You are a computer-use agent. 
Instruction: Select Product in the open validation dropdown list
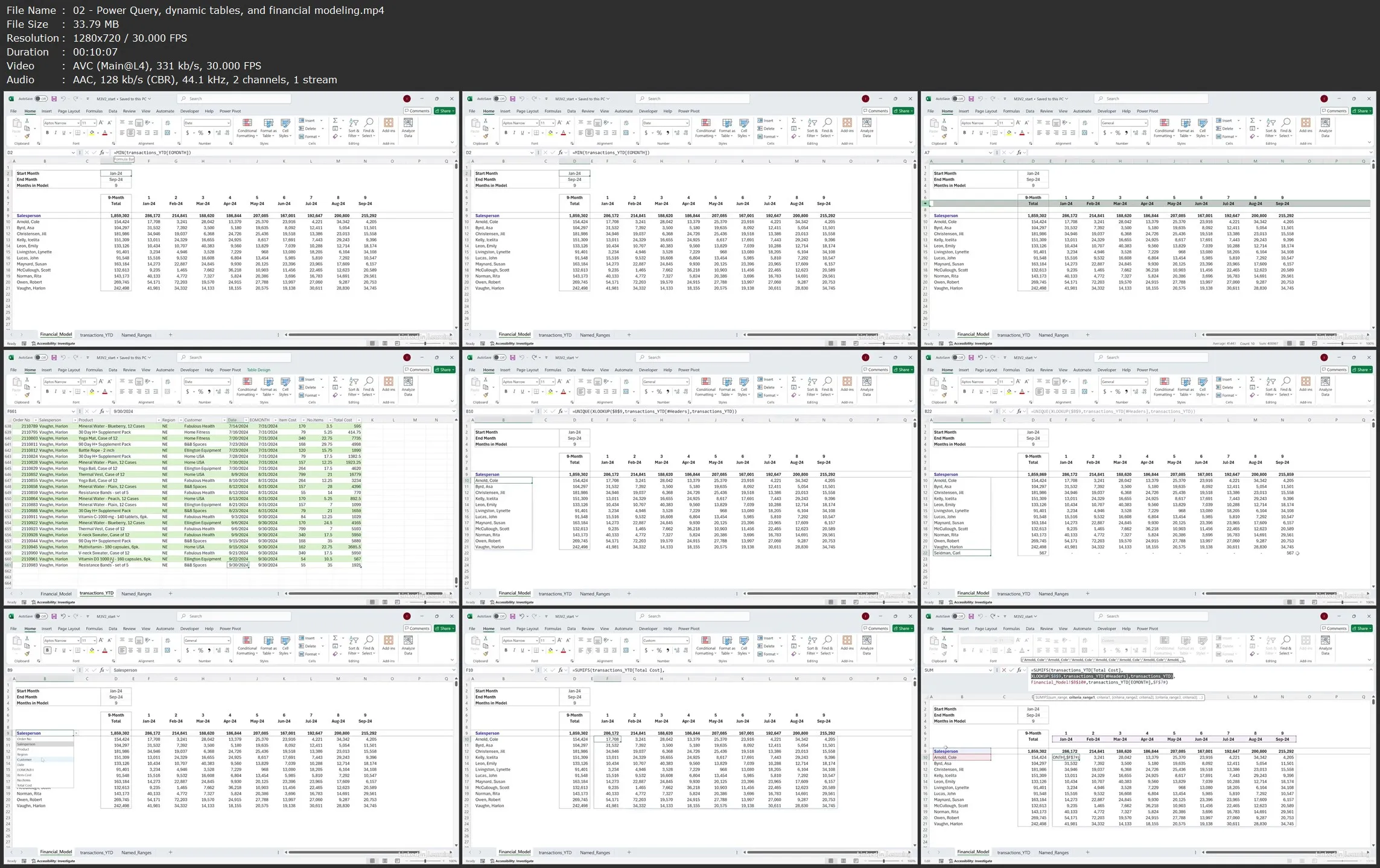(23, 749)
